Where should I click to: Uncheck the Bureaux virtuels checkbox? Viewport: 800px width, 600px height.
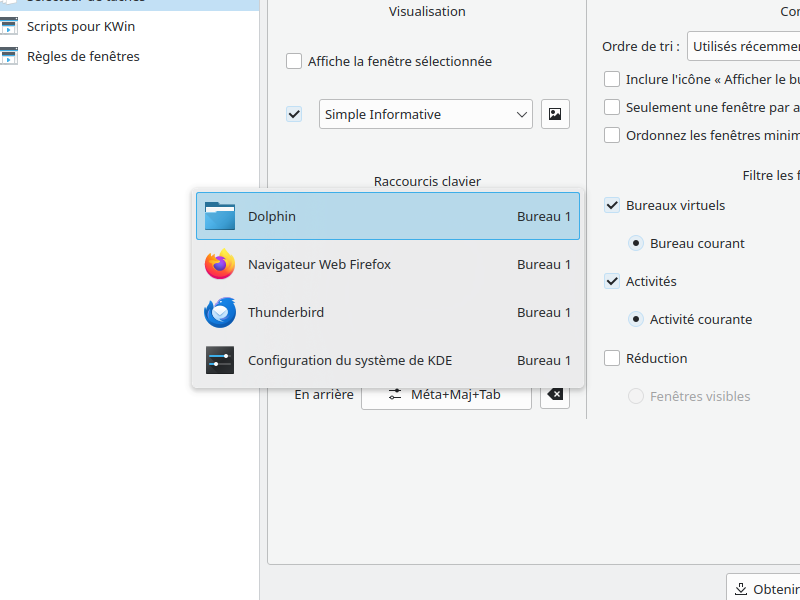click(x=612, y=205)
